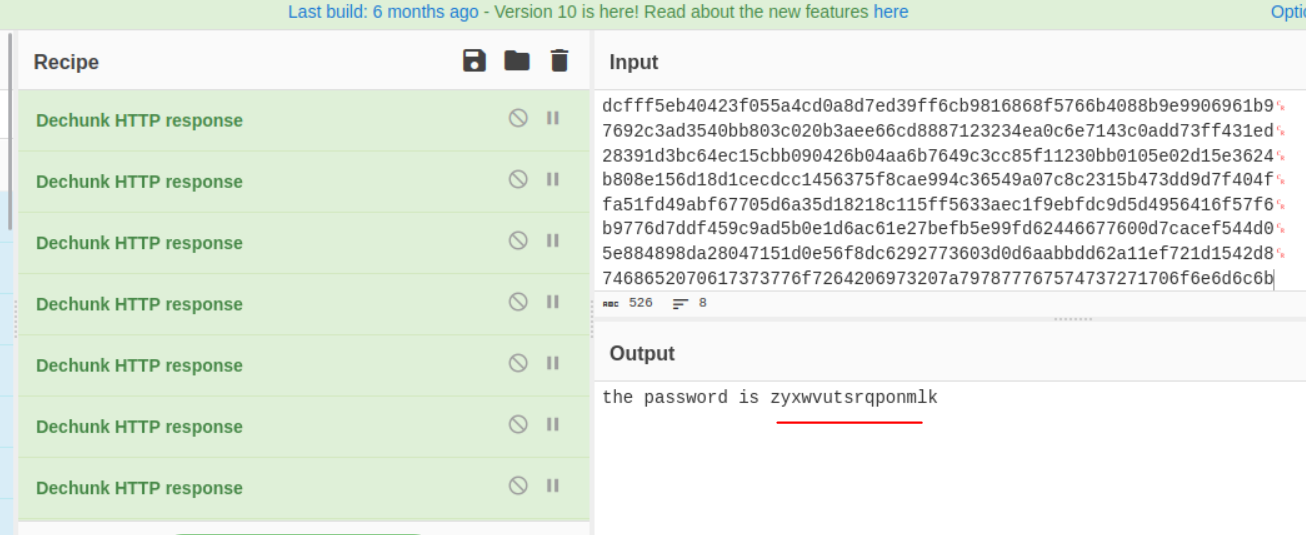The width and height of the screenshot is (1306, 535).
Task: Select the fifth Dechunk HTTP response operation
Action: click(139, 365)
